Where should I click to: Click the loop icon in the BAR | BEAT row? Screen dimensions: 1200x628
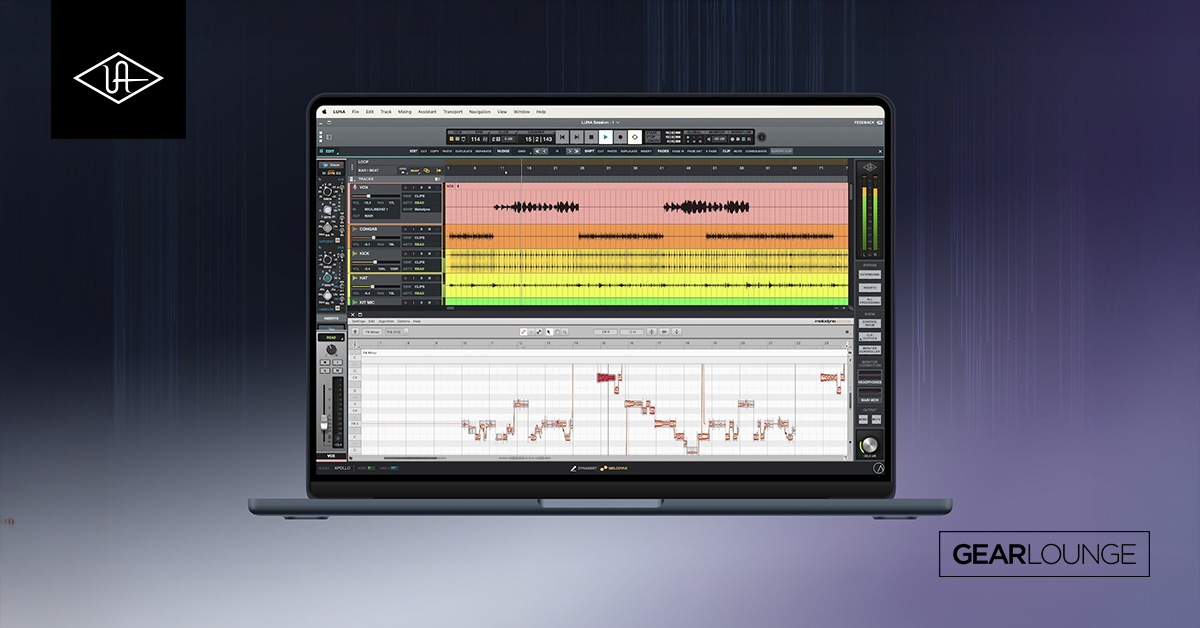[425, 170]
